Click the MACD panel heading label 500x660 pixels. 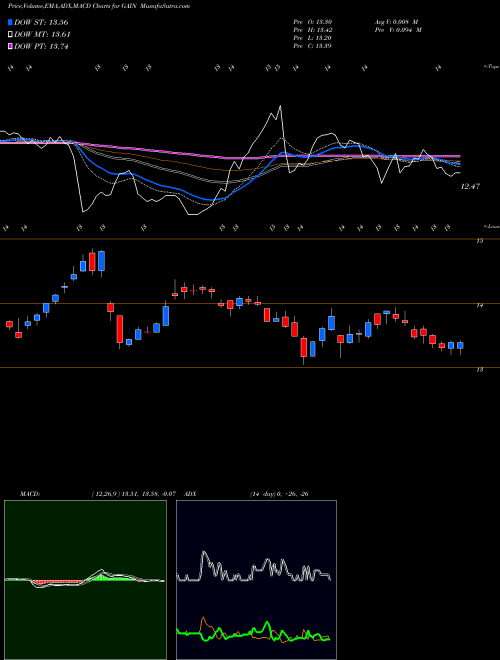[30, 494]
